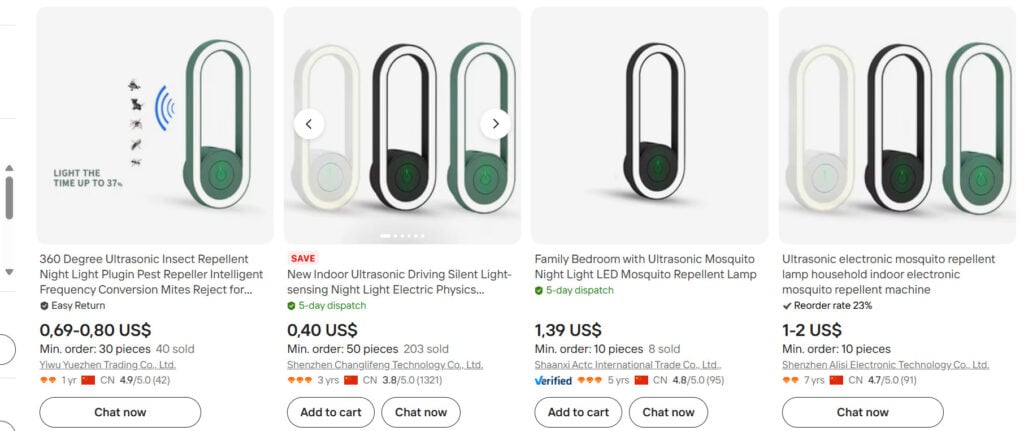The height and width of the screenshot is (431, 1024).
Task: Open Shenzhen Changlifeng Technology Co. supplier link
Action: pyautogui.click(x=385, y=365)
